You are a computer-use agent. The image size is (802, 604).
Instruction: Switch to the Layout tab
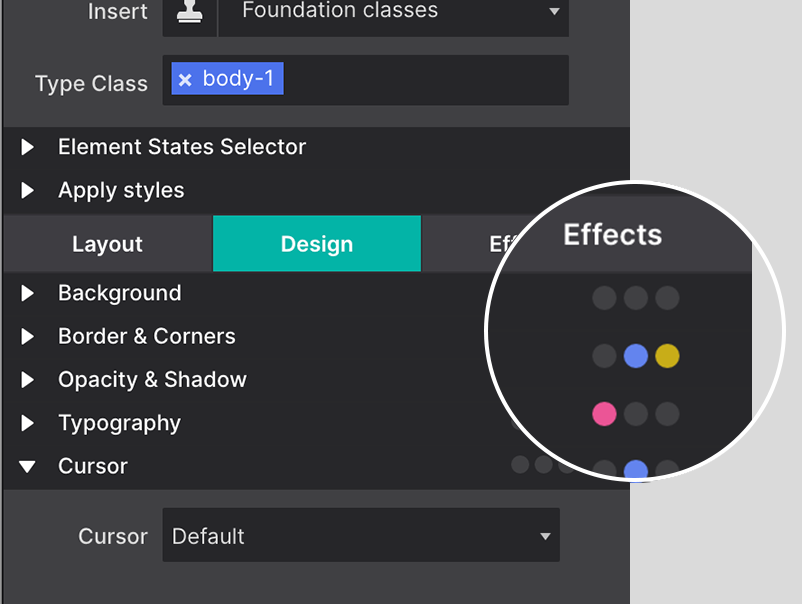click(107, 244)
